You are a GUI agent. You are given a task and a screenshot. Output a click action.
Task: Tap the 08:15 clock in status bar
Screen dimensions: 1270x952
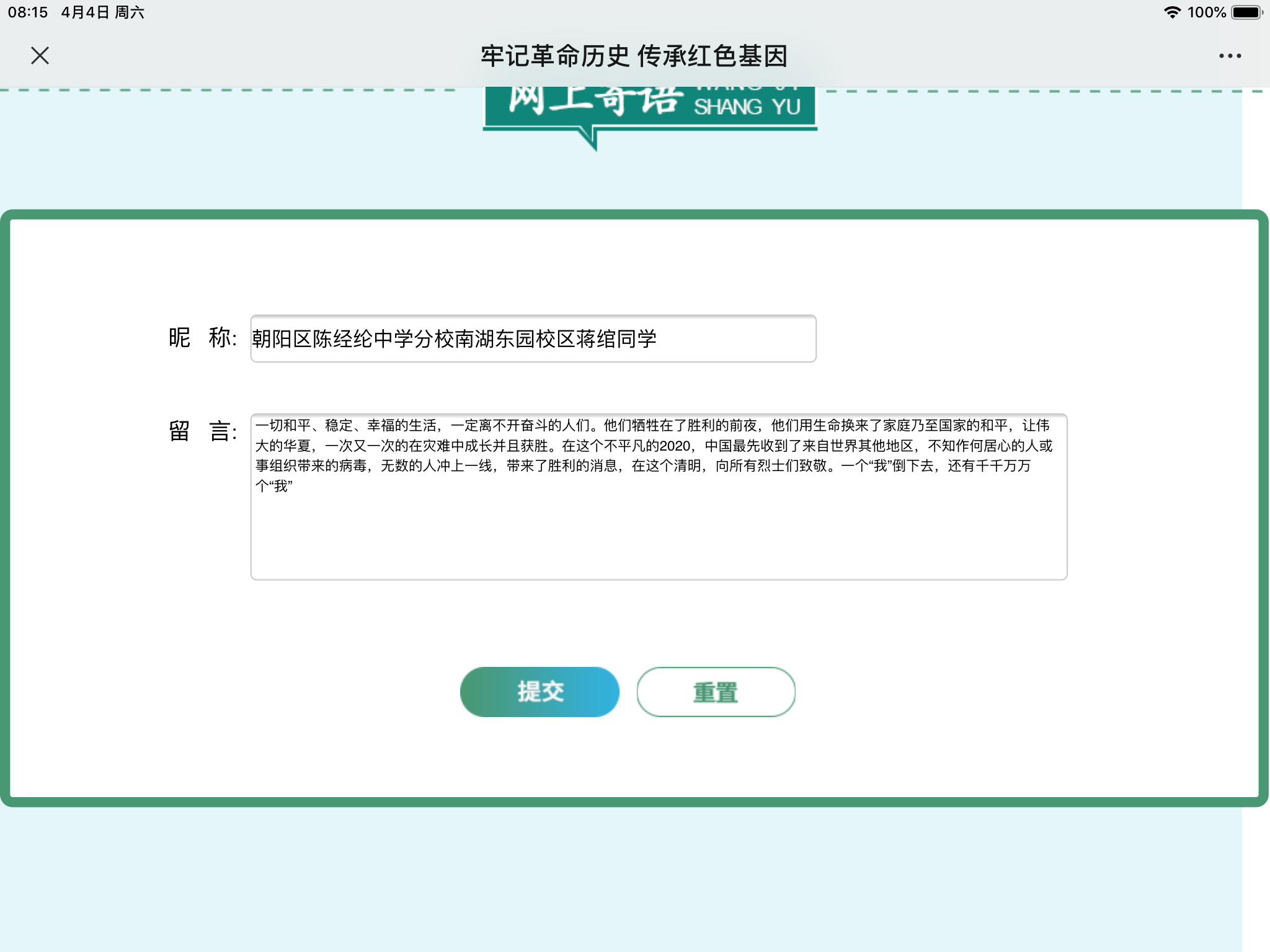[28, 12]
